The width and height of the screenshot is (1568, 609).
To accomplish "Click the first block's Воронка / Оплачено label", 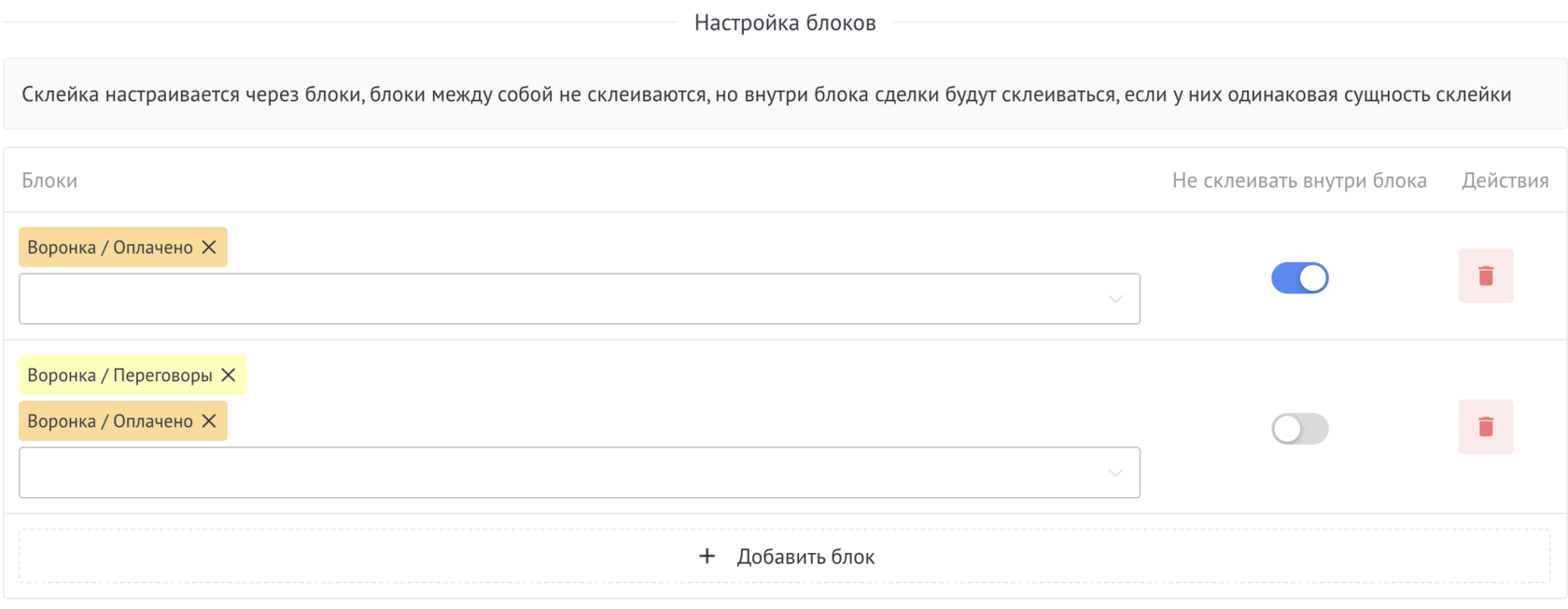I will coord(110,248).
